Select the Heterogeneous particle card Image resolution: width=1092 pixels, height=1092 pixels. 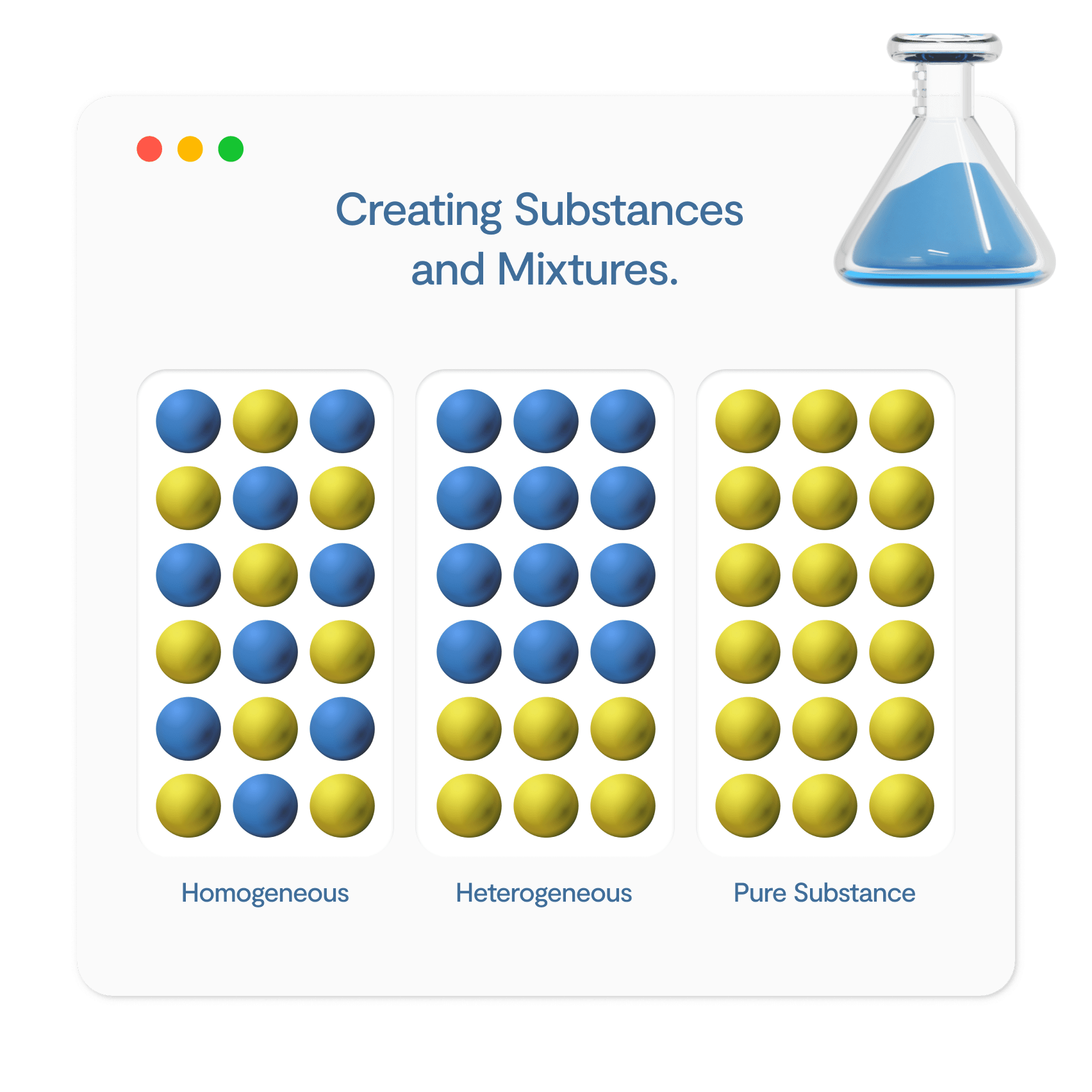click(545, 613)
